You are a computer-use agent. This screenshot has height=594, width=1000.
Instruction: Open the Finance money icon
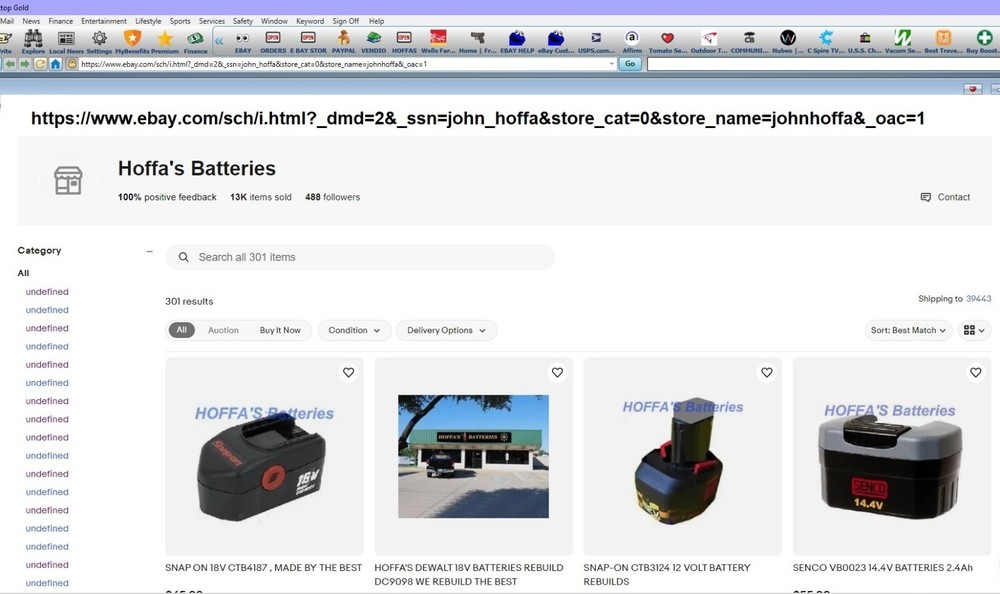[195, 41]
